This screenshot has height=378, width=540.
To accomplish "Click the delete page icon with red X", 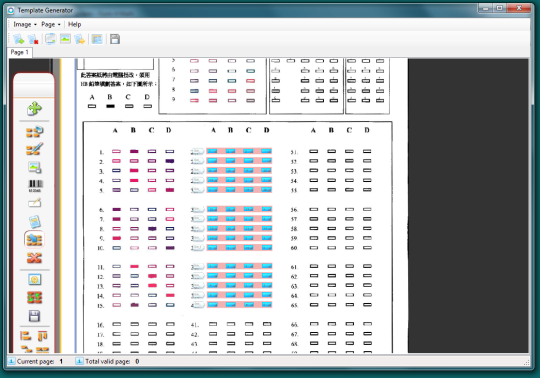I will pyautogui.click(x=33, y=39).
